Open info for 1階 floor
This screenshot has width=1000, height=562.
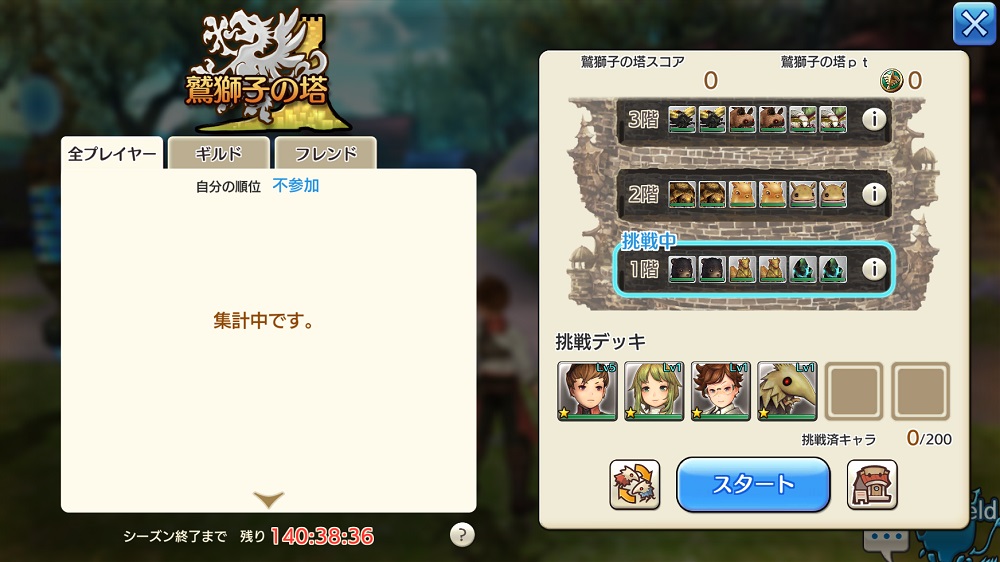874,269
